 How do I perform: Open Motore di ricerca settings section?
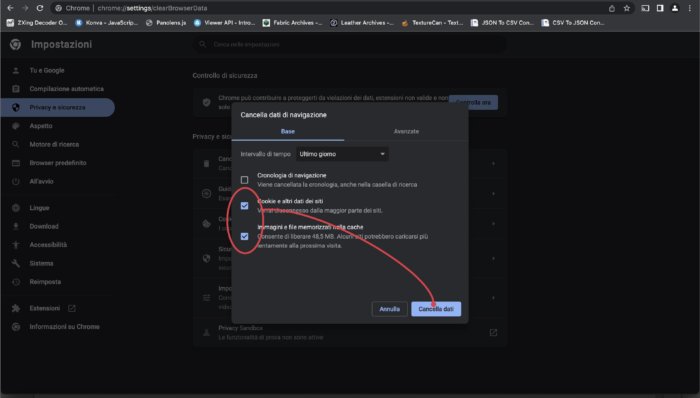54,144
